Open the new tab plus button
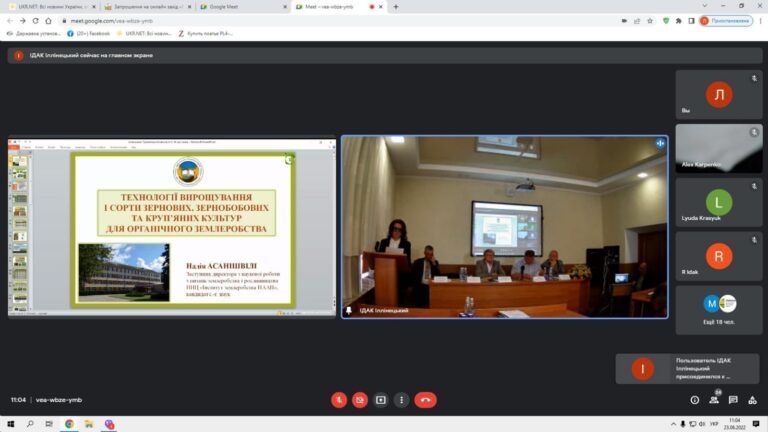The image size is (768, 432). click(395, 6)
